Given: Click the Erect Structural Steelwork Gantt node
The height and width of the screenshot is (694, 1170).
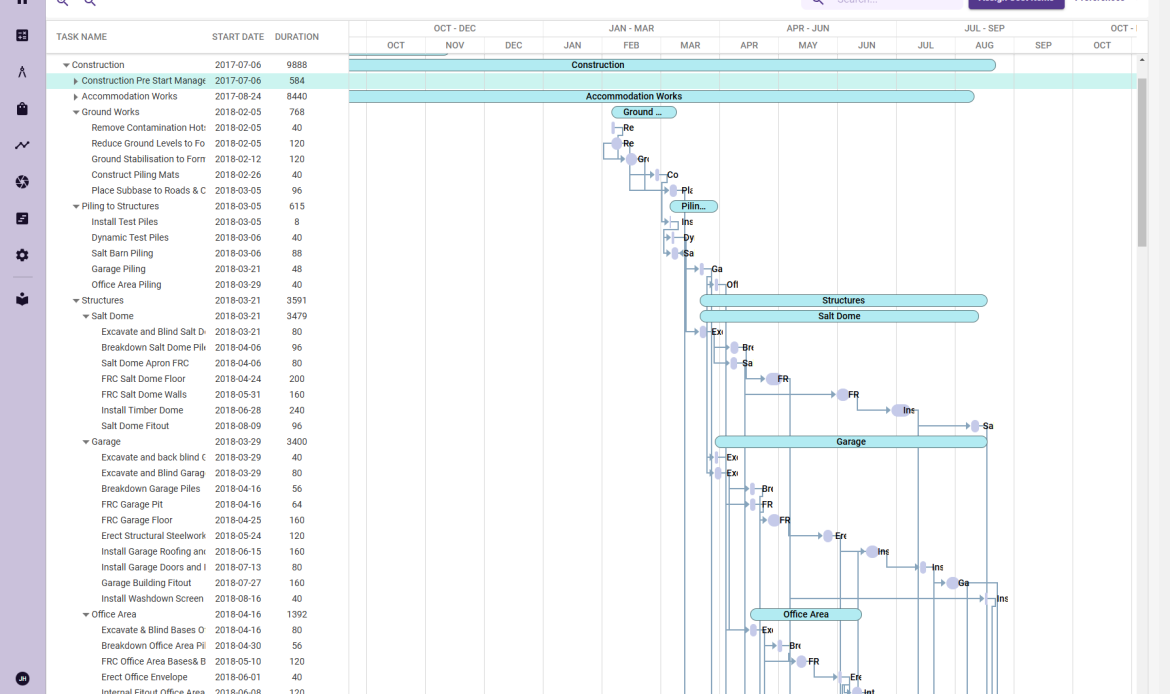Looking at the screenshot, I should [x=828, y=536].
